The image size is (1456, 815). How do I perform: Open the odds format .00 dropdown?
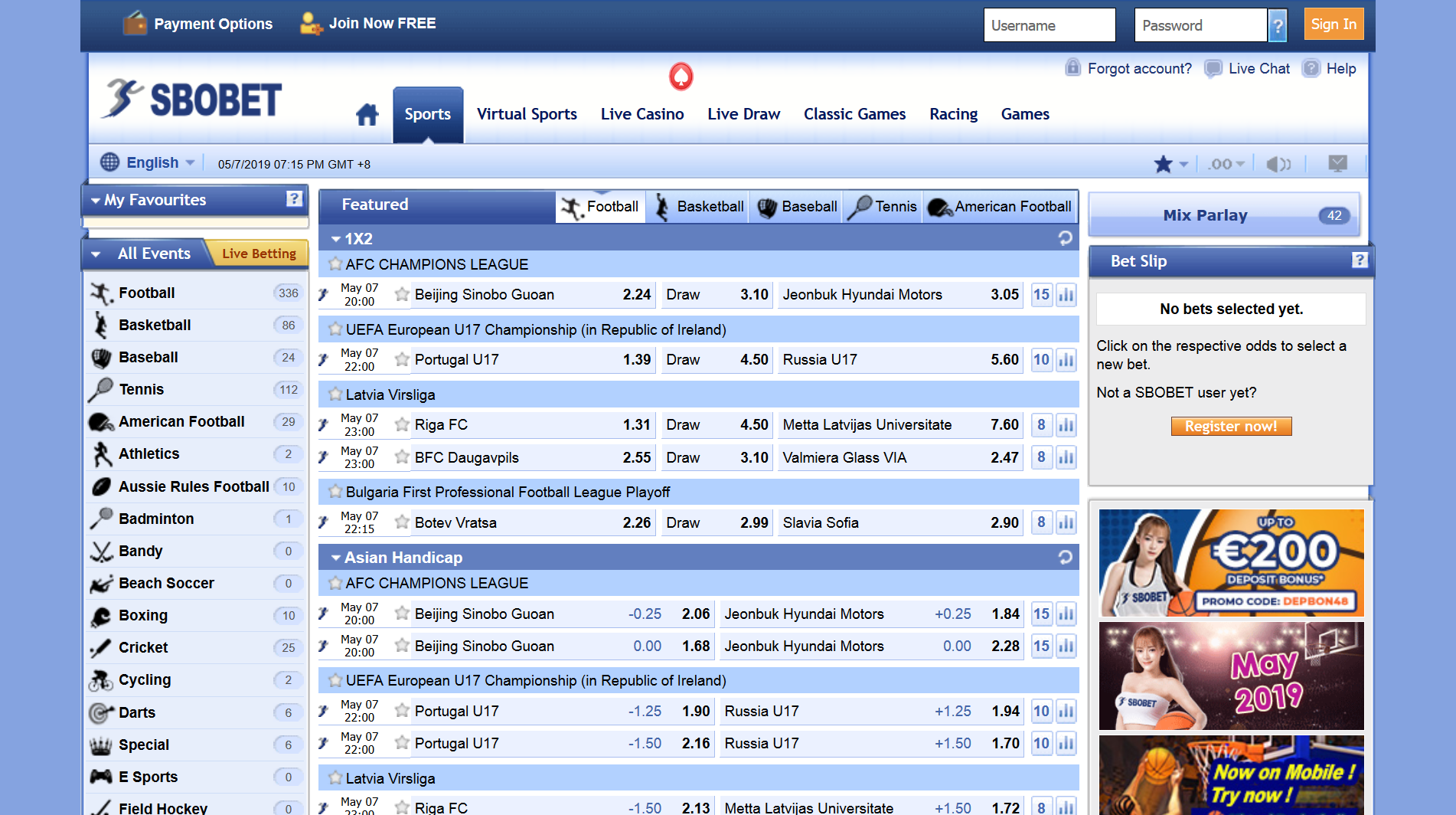click(x=1226, y=164)
